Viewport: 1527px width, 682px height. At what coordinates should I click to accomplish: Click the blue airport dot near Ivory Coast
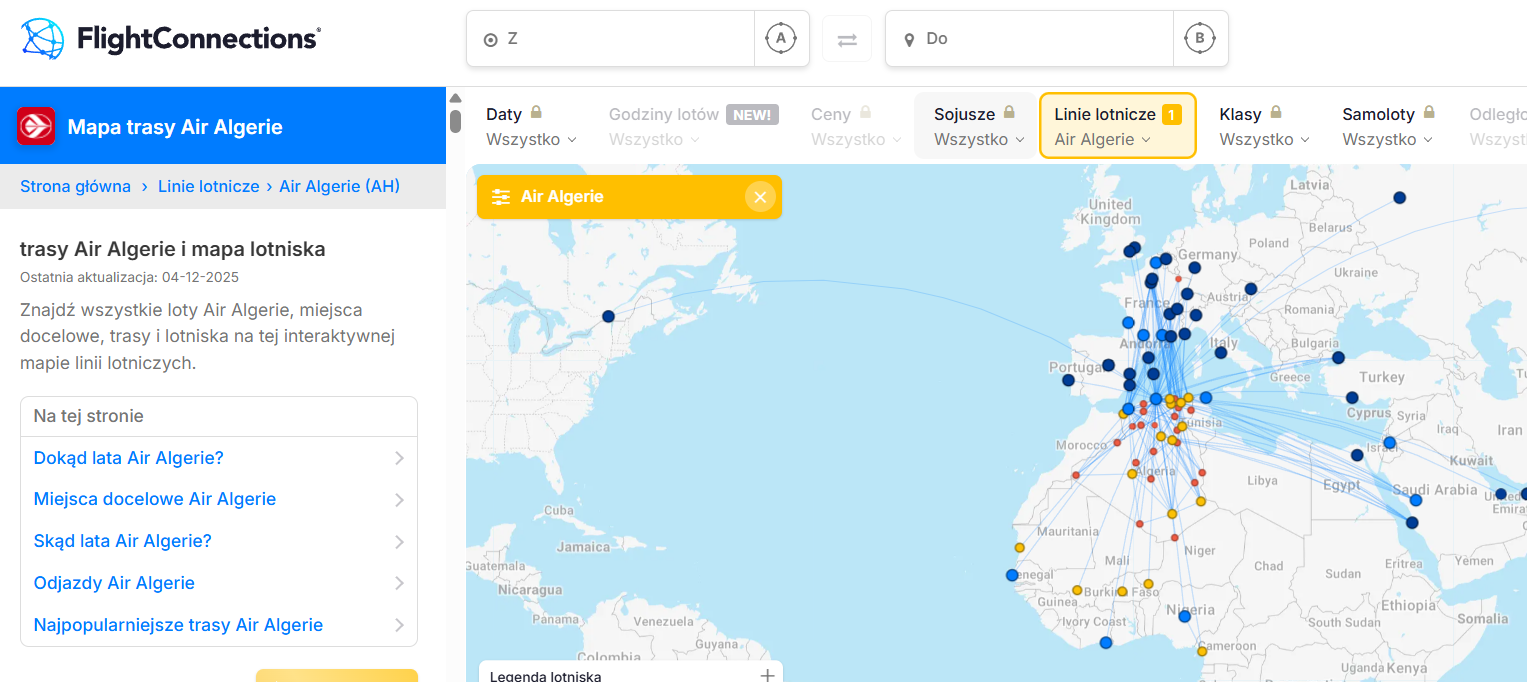point(1106,643)
